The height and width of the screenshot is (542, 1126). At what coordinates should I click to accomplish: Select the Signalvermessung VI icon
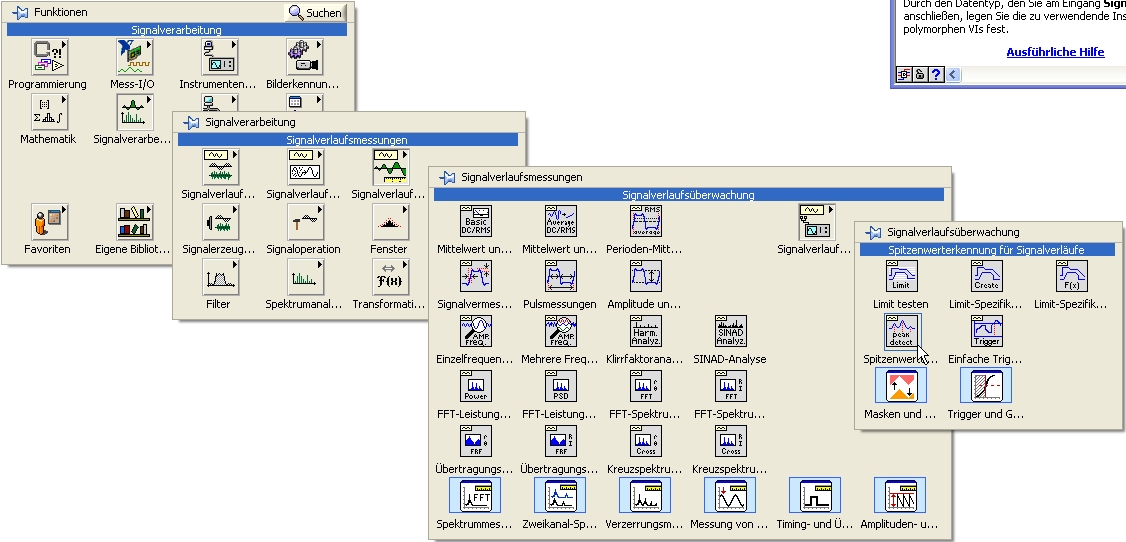coord(476,276)
